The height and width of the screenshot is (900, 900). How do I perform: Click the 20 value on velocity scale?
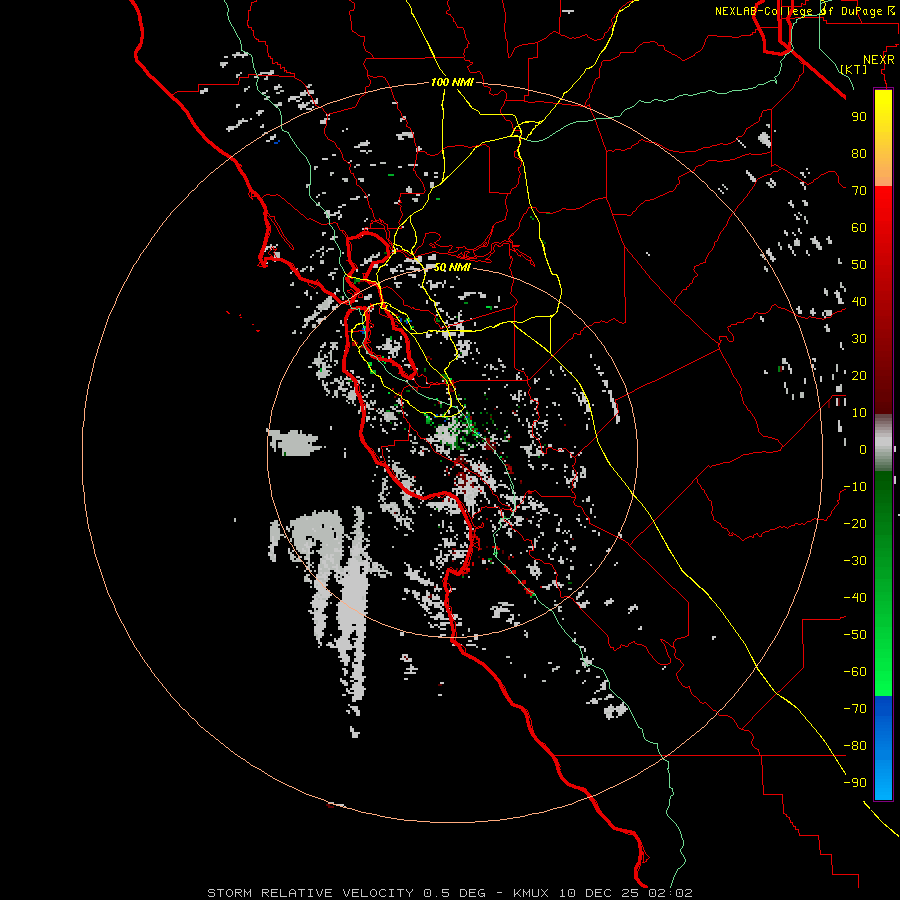pyautogui.click(x=859, y=375)
